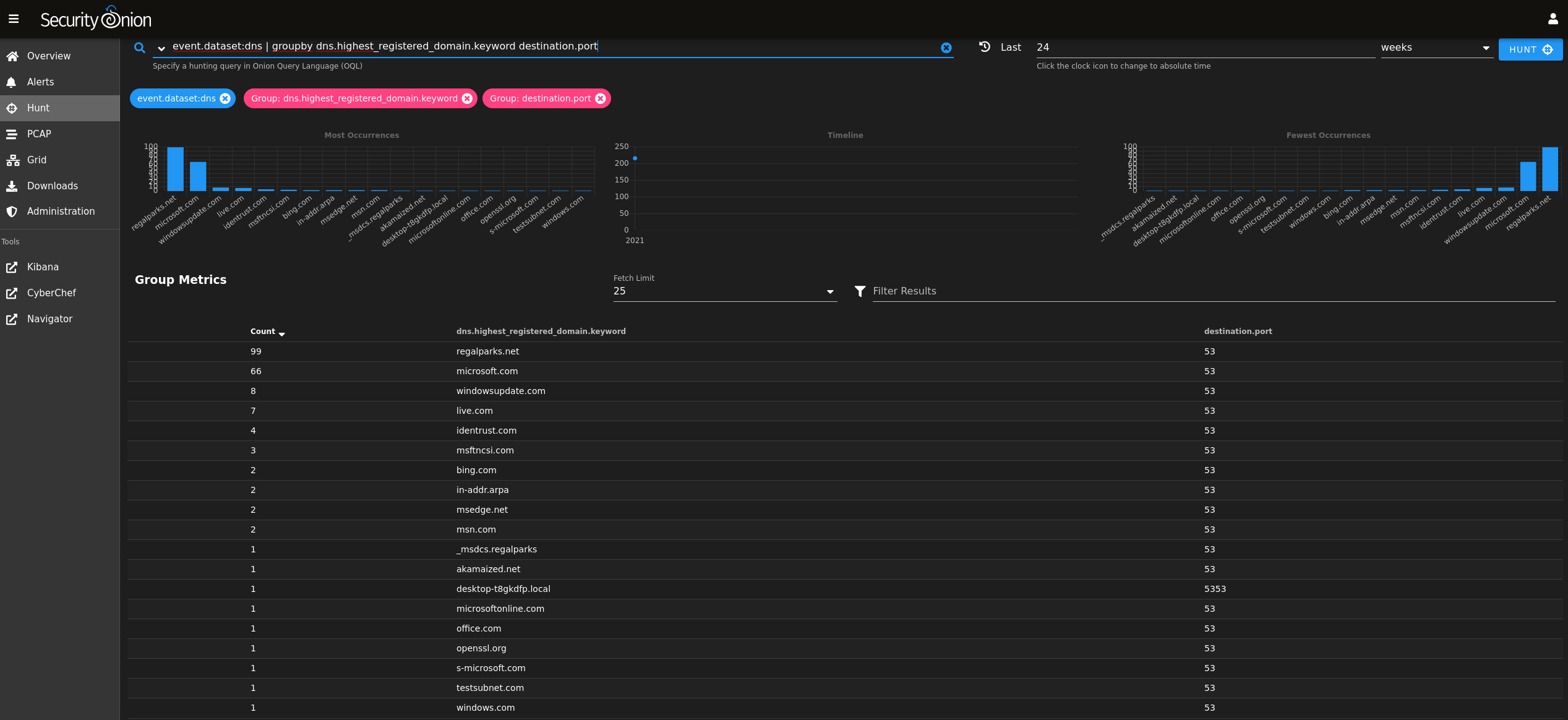The height and width of the screenshot is (720, 1568).
Task: Launch CyberChef external tool
Action: pos(60,293)
